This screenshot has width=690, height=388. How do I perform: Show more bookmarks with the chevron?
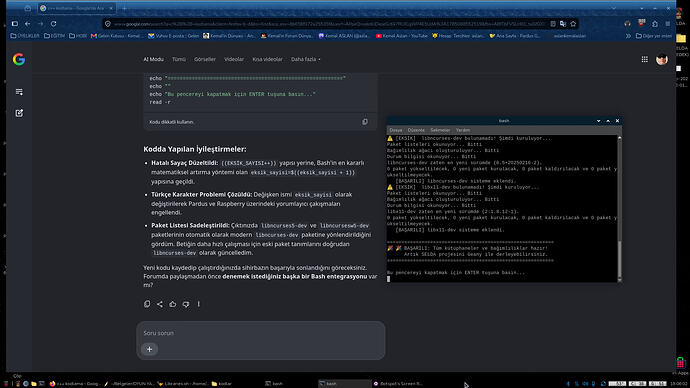(628, 36)
